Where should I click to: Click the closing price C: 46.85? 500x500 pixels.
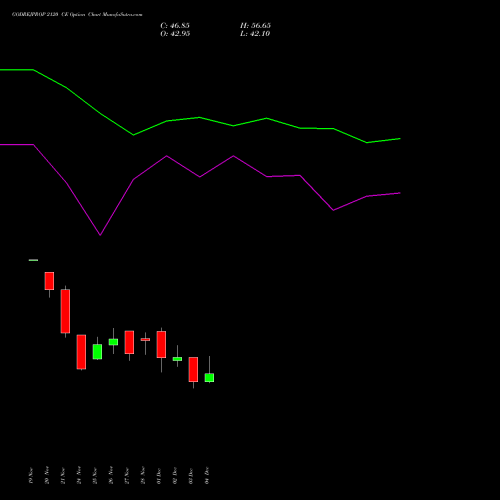[x=175, y=26]
